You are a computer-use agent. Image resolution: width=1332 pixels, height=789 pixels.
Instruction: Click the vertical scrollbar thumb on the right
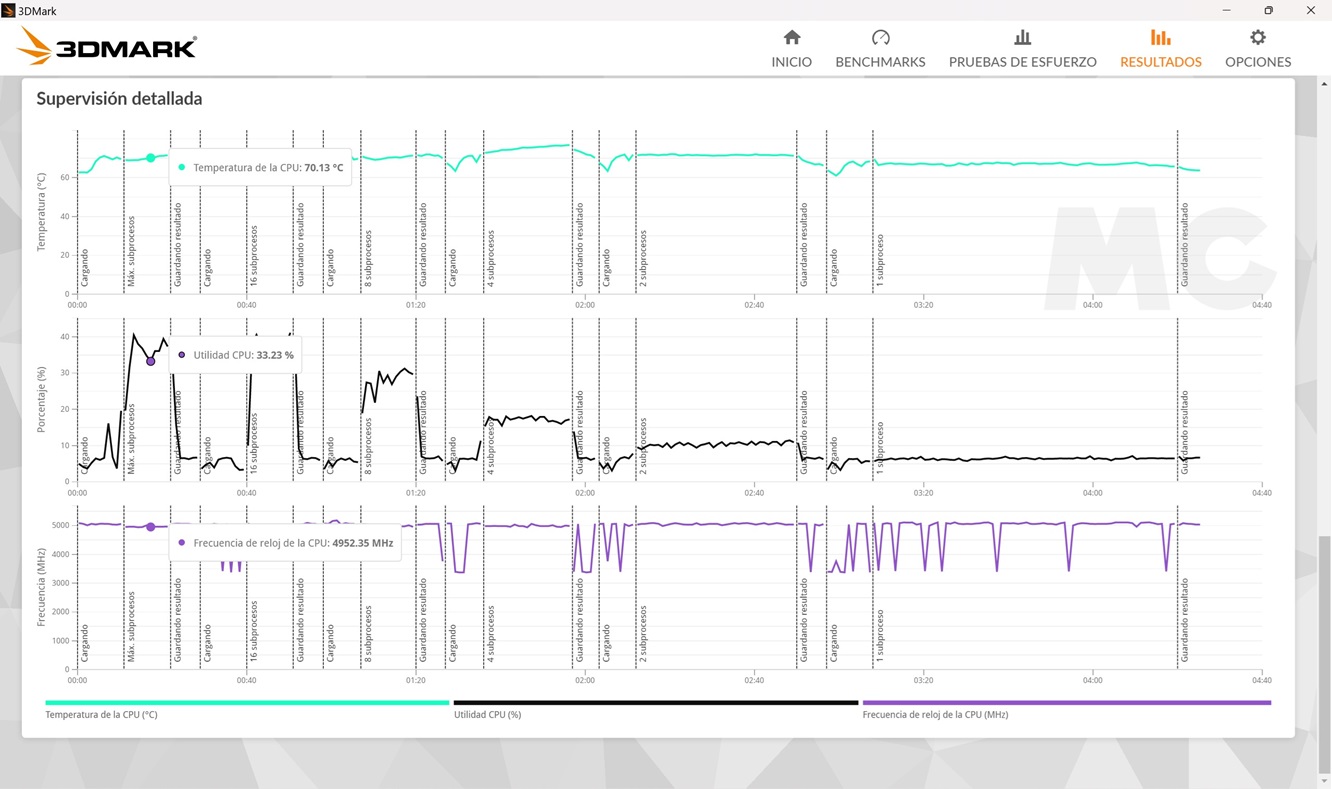pos(1324,650)
